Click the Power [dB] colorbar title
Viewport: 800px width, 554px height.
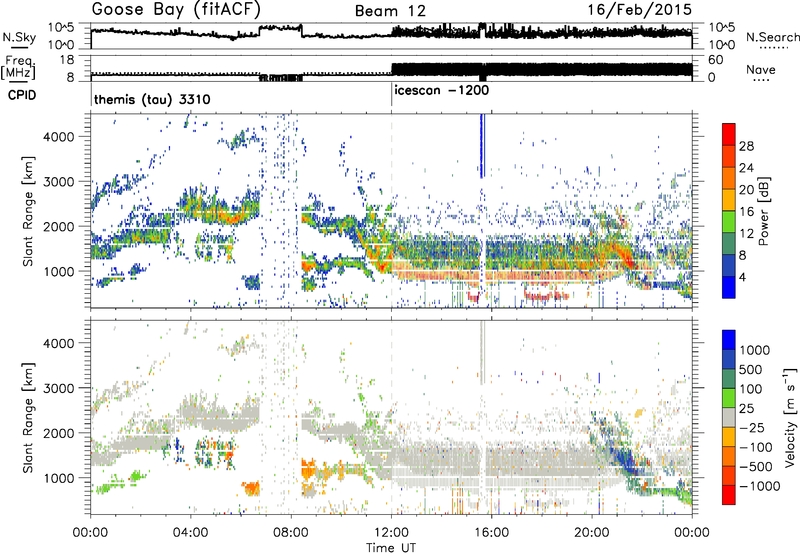[x=764, y=211]
